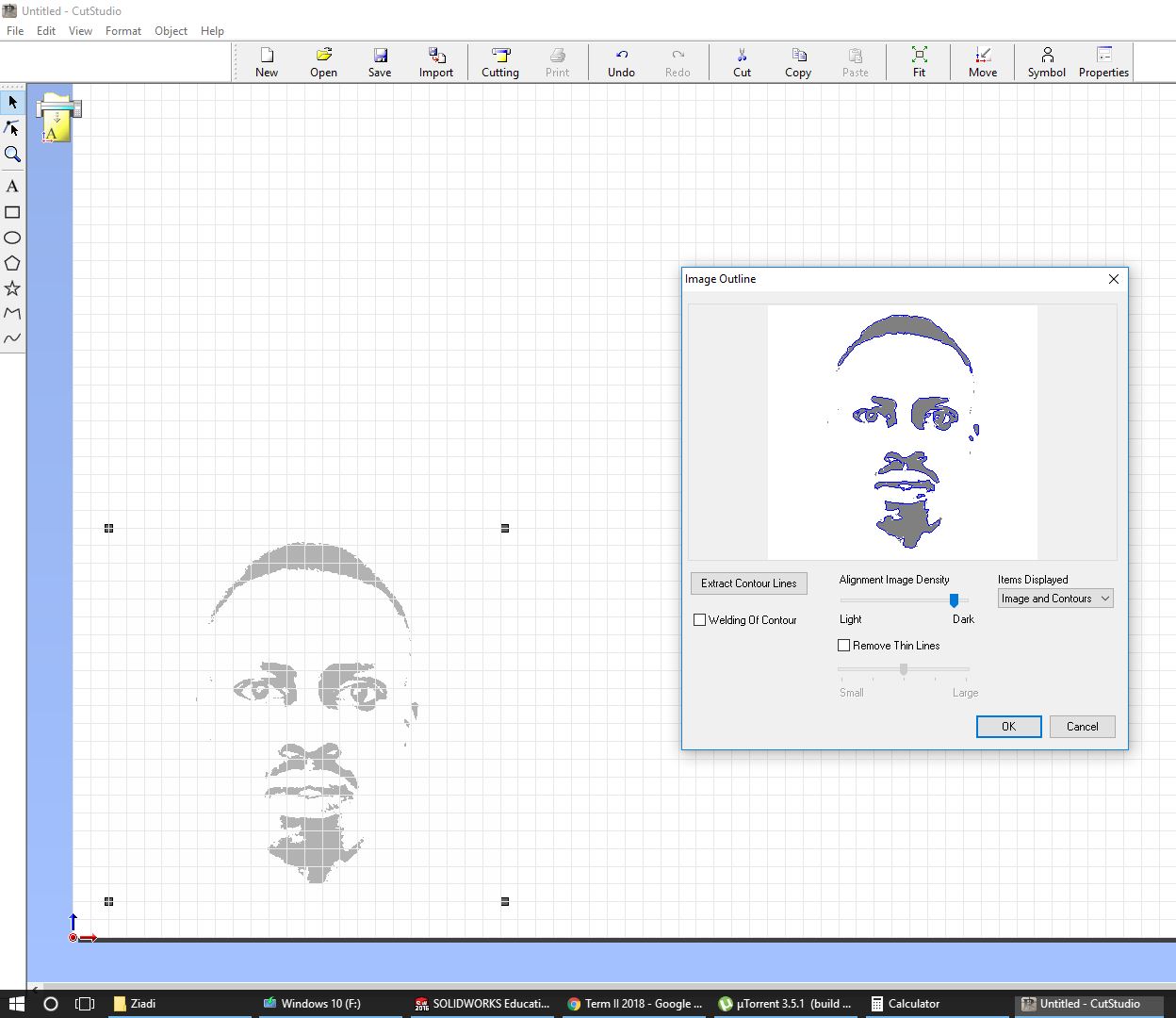Click the Remove Thin Lines size slider

pyautogui.click(x=904, y=669)
